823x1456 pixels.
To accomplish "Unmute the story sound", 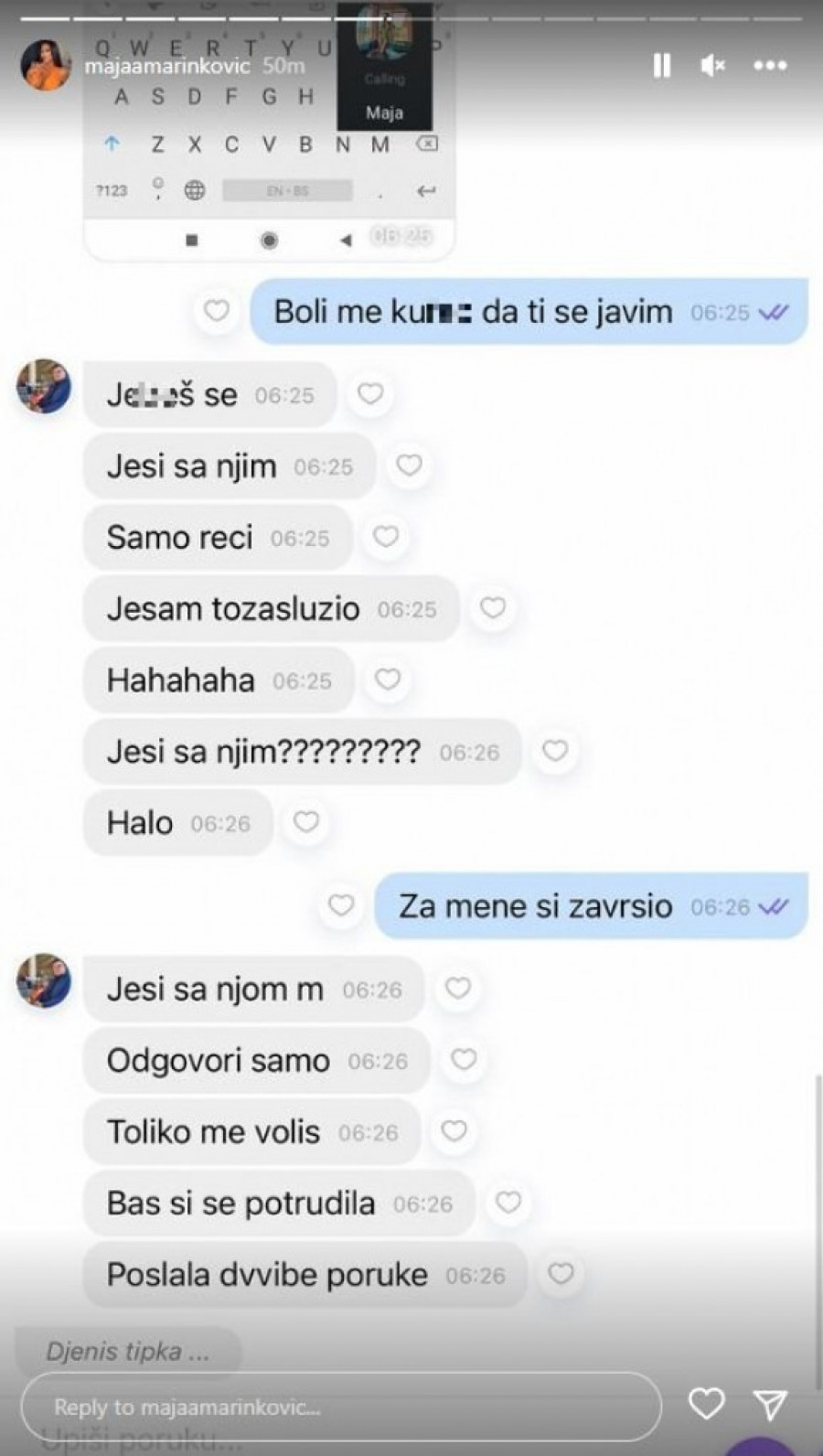I will click(x=712, y=65).
